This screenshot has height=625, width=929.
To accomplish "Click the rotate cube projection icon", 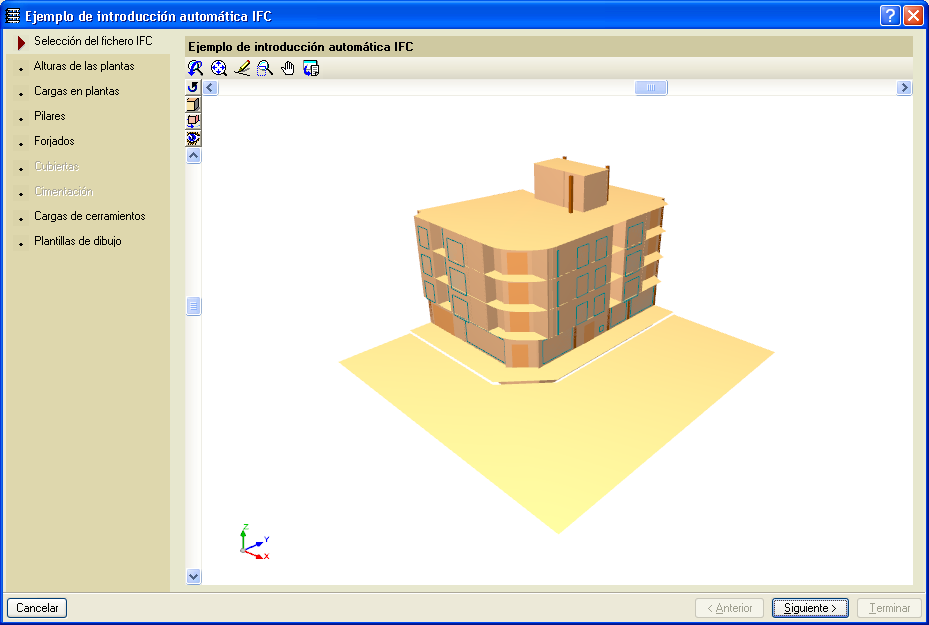I will (x=193, y=121).
